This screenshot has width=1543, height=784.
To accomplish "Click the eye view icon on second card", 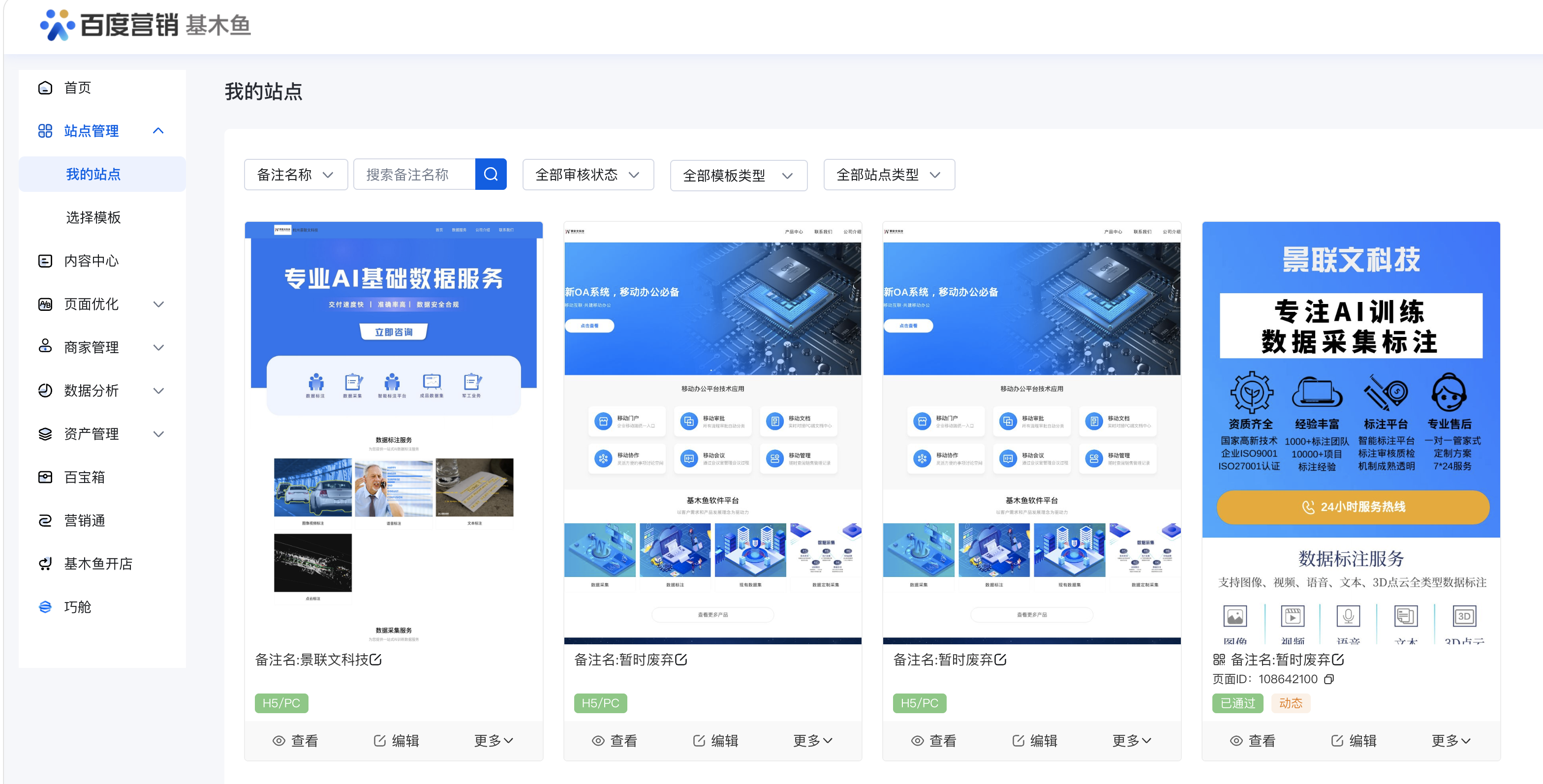I will (x=598, y=741).
